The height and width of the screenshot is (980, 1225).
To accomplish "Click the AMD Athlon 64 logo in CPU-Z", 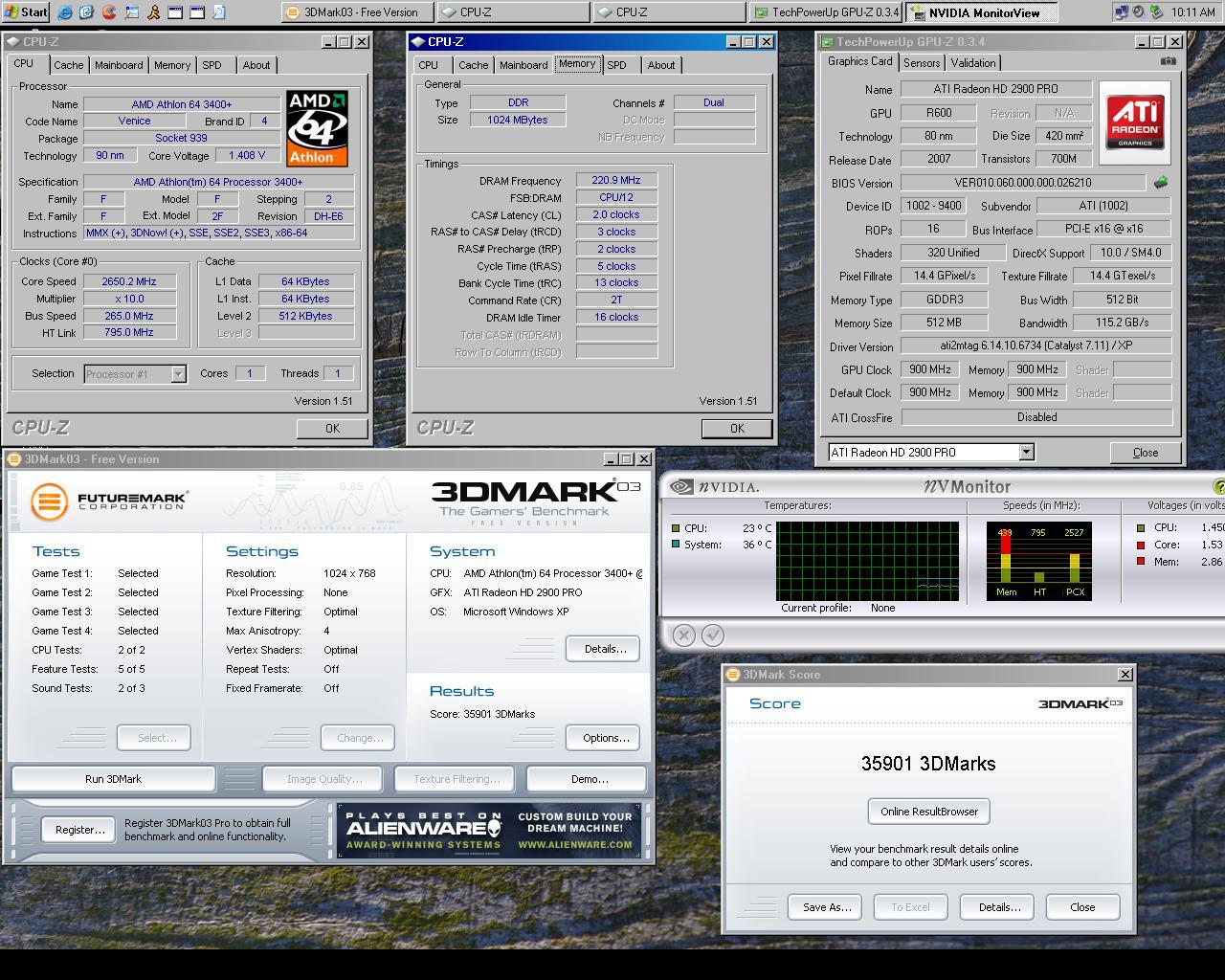I will point(317,128).
